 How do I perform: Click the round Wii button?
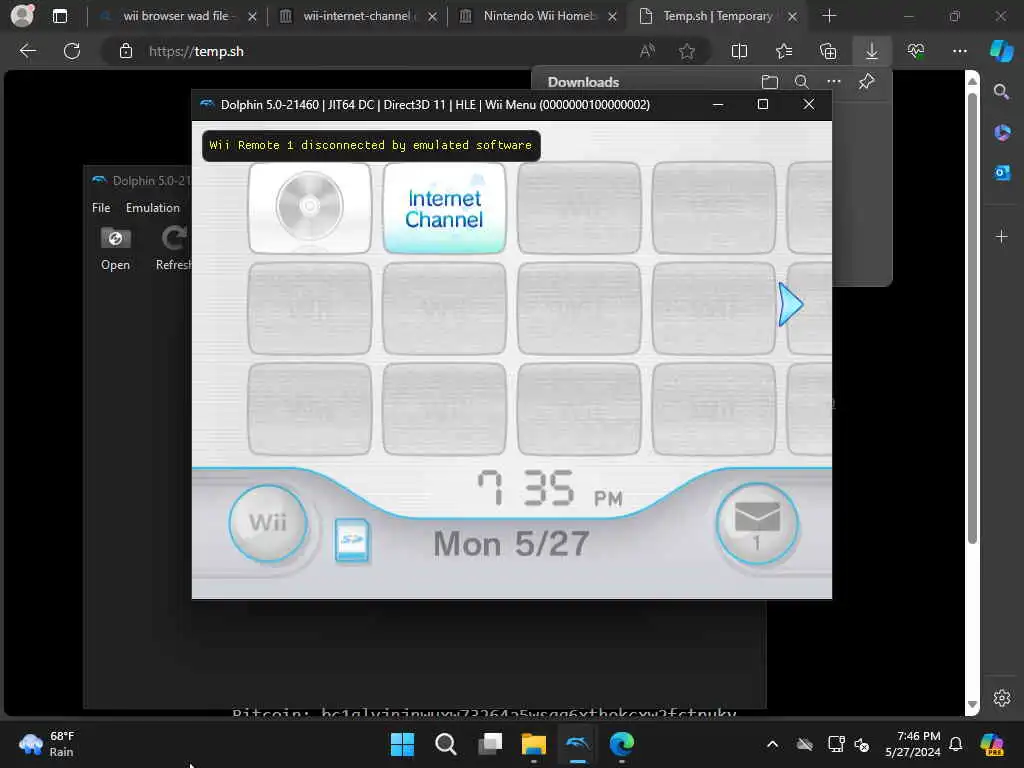268,522
